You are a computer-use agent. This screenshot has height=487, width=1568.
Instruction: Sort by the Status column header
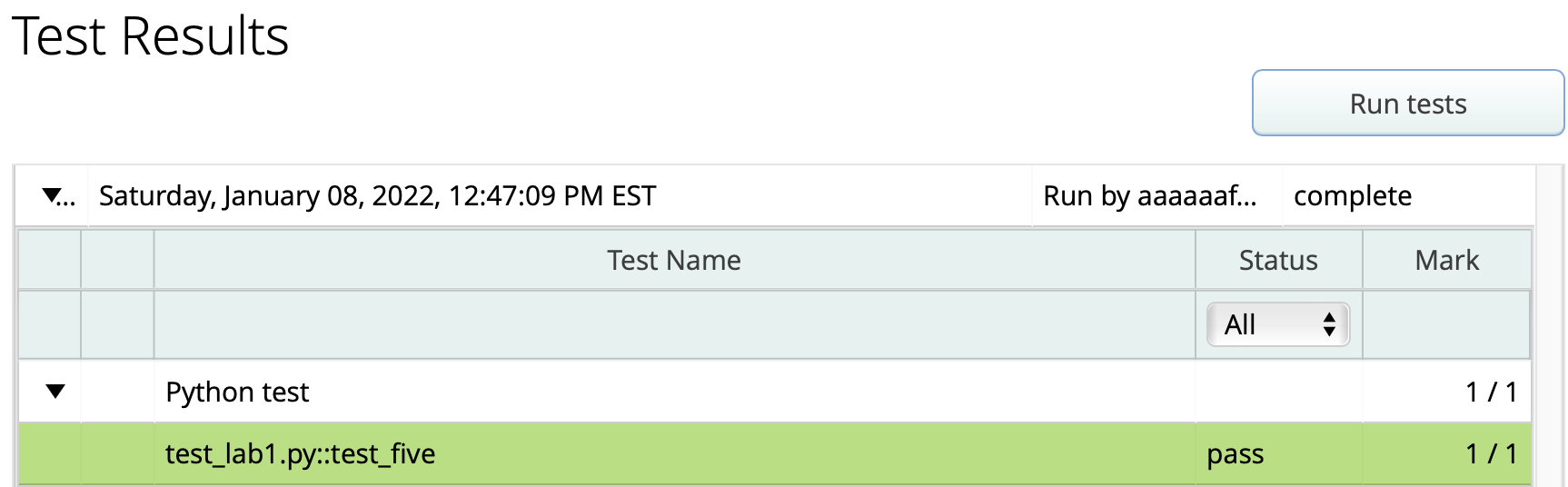pos(1277,261)
